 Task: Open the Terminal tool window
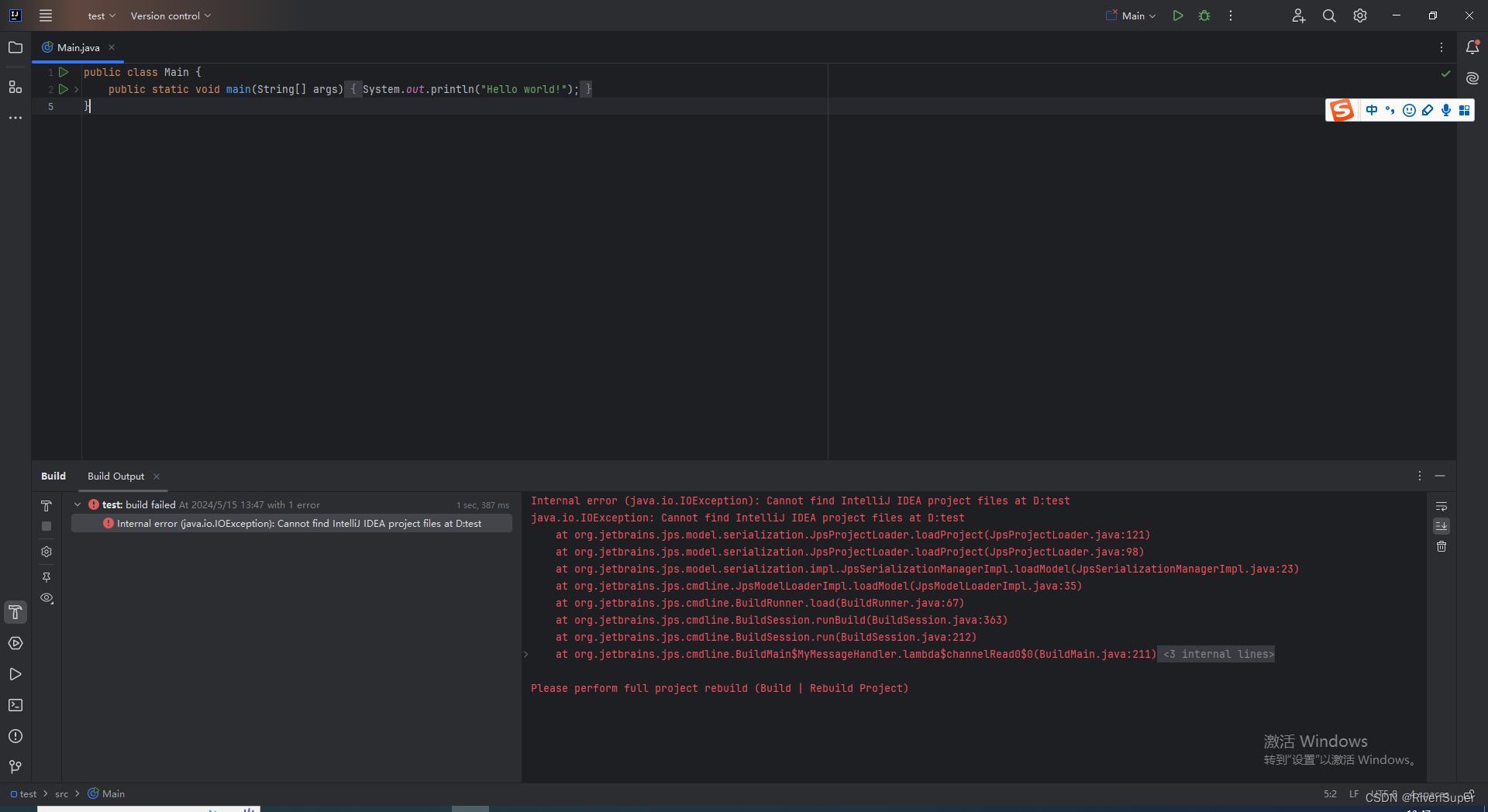pyautogui.click(x=15, y=705)
